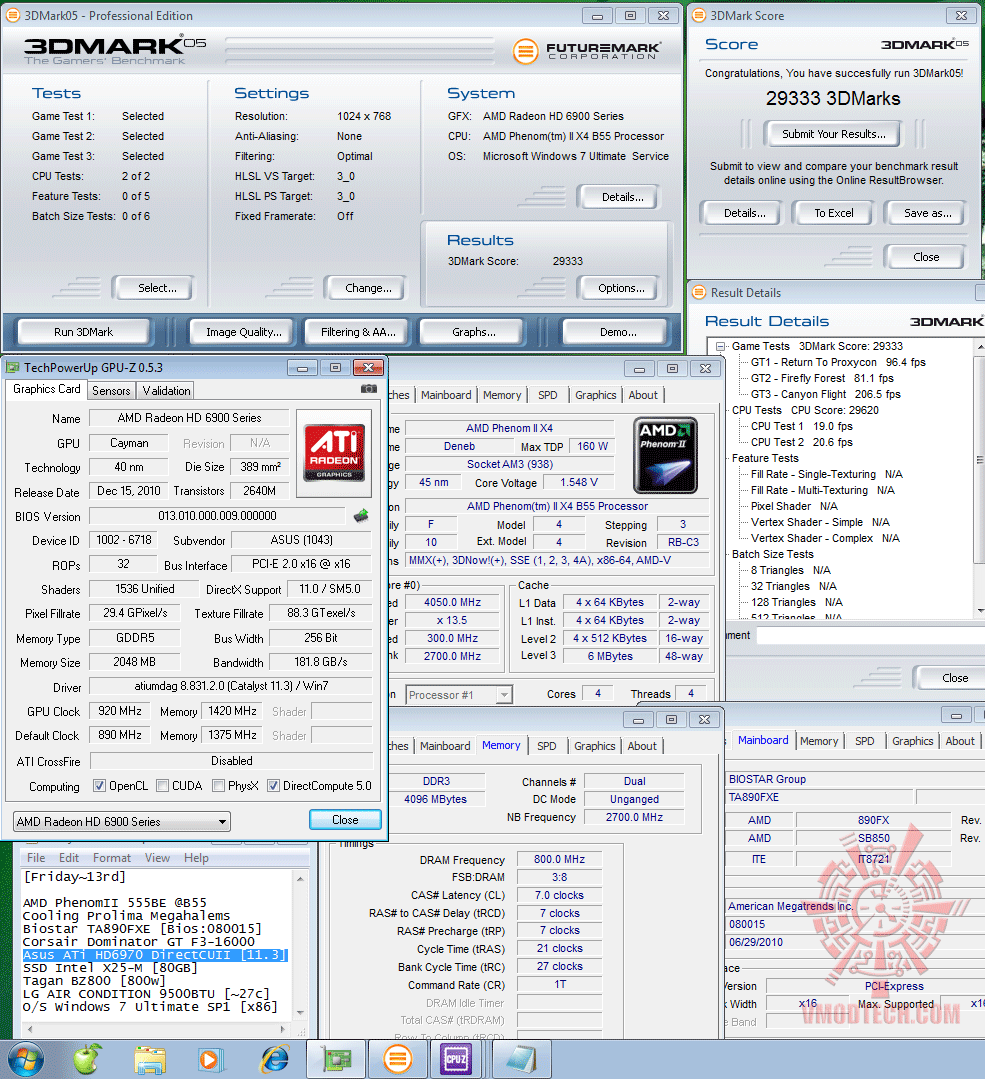Open the Graphs button
The width and height of the screenshot is (985, 1079).
[474, 332]
